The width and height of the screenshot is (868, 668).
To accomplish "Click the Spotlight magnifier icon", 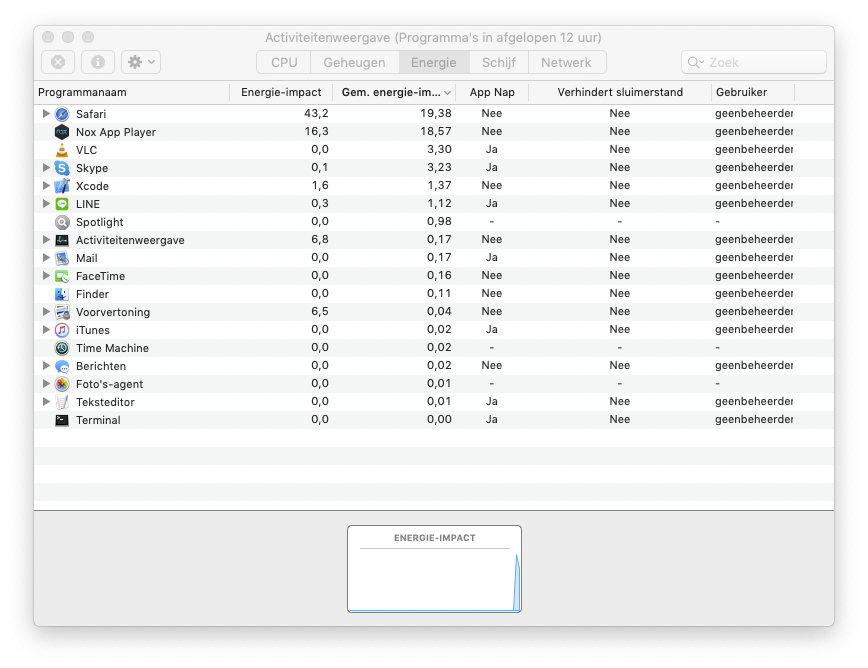I will (x=62, y=222).
